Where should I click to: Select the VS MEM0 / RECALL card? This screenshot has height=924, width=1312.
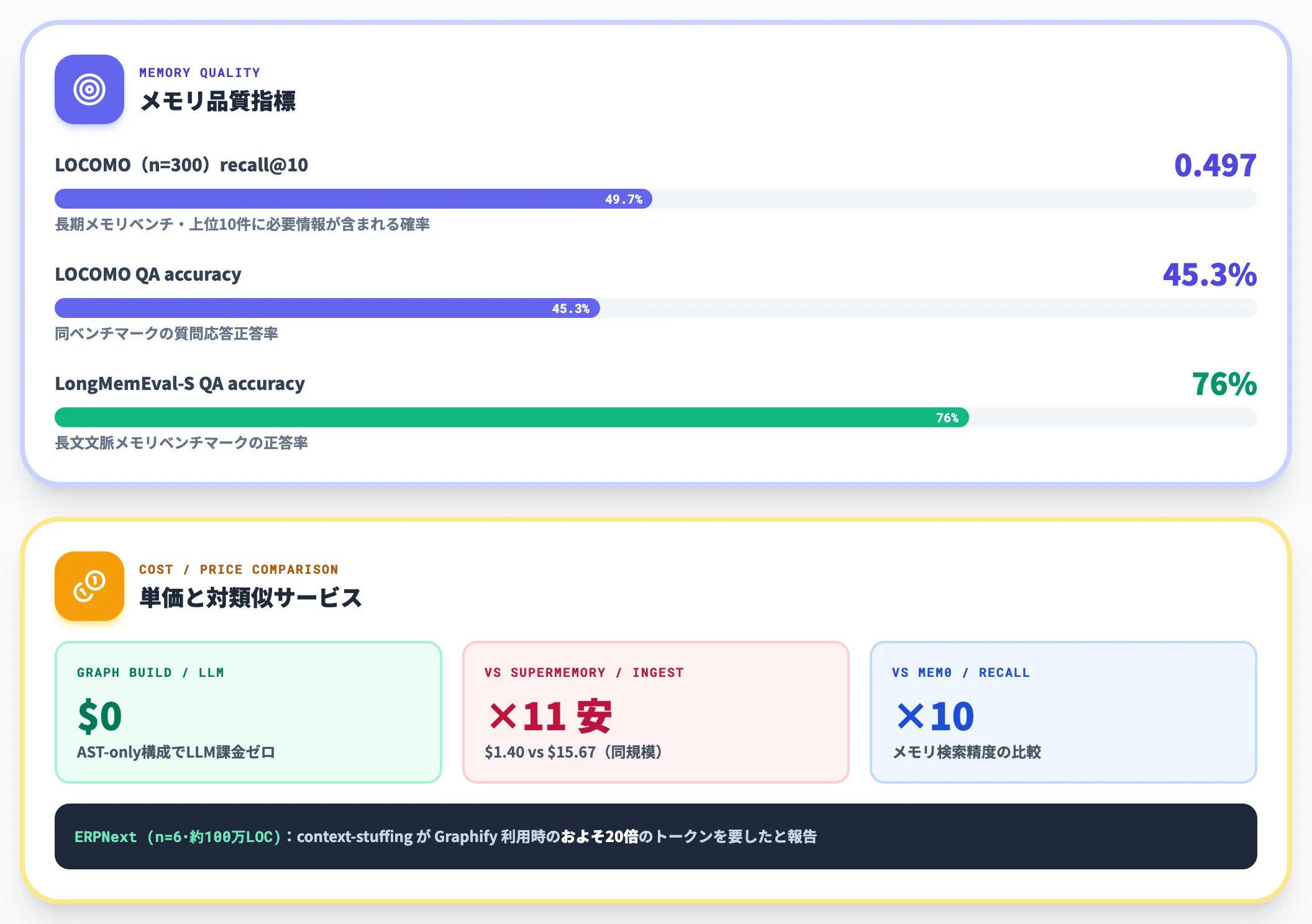point(1064,712)
